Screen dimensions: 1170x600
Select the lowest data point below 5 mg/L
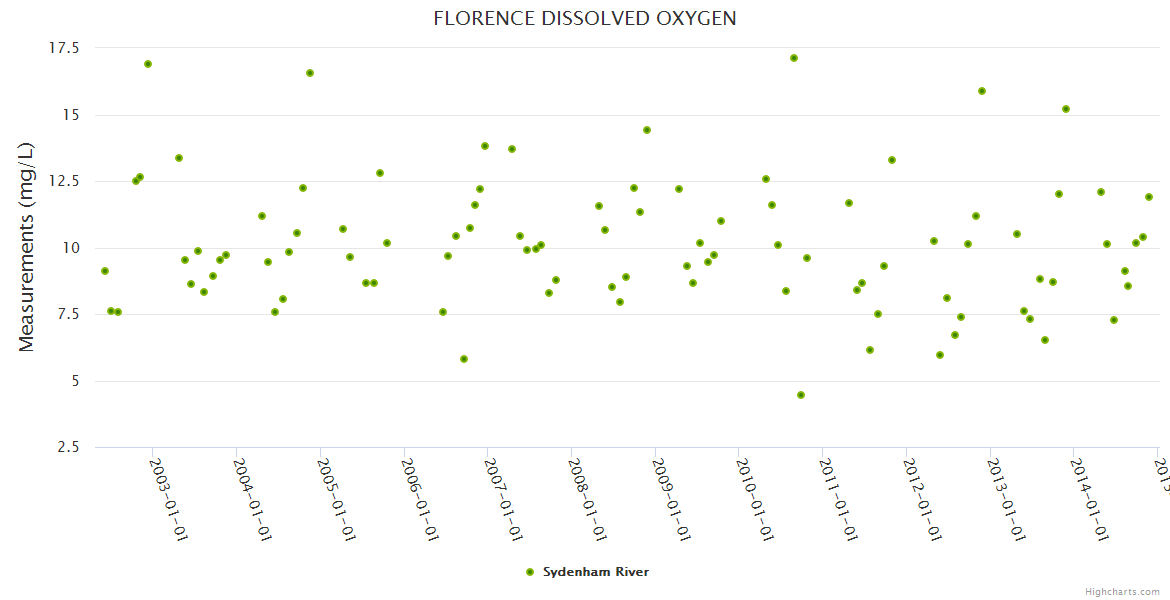coord(801,395)
